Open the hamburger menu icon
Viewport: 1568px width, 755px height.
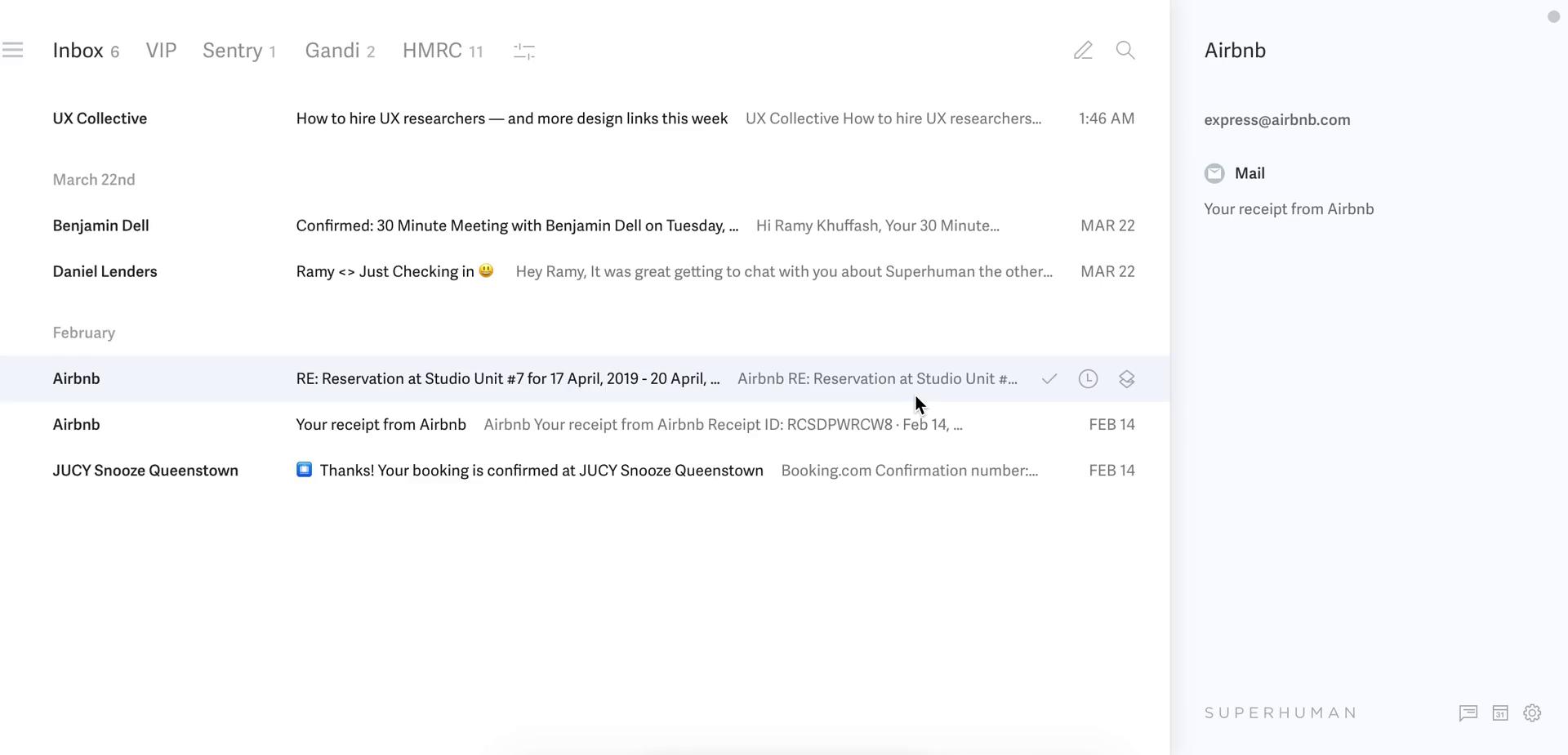(x=12, y=51)
